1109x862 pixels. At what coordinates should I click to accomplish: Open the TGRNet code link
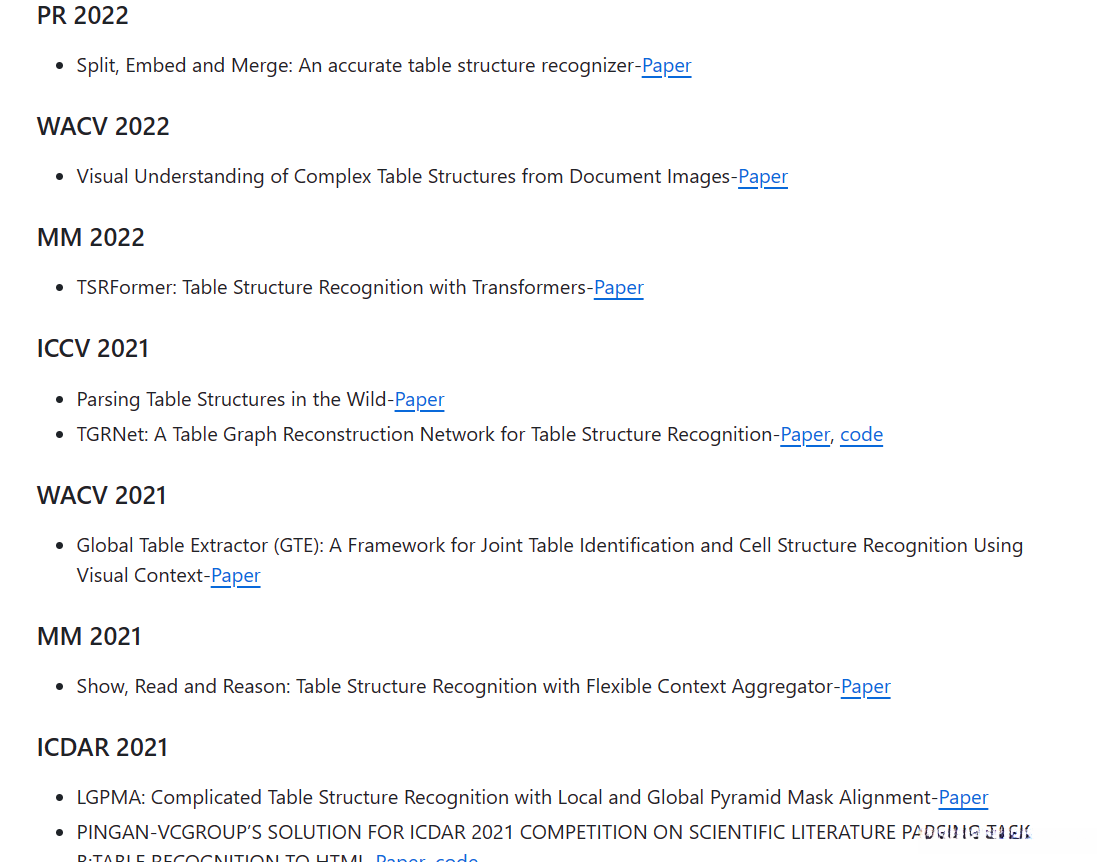coord(861,435)
